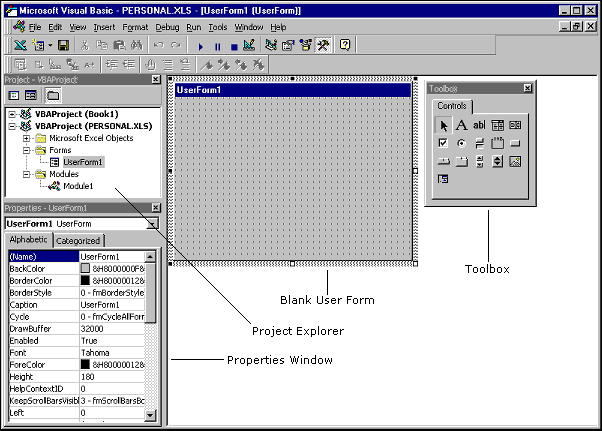
Task: Open the Insert object dropdown arrow
Action: click(x=50, y=46)
